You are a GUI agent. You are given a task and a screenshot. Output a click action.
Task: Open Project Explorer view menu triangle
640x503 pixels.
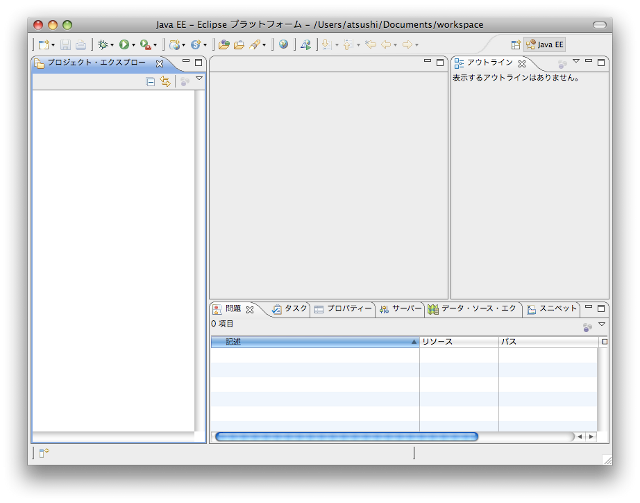click(x=199, y=79)
